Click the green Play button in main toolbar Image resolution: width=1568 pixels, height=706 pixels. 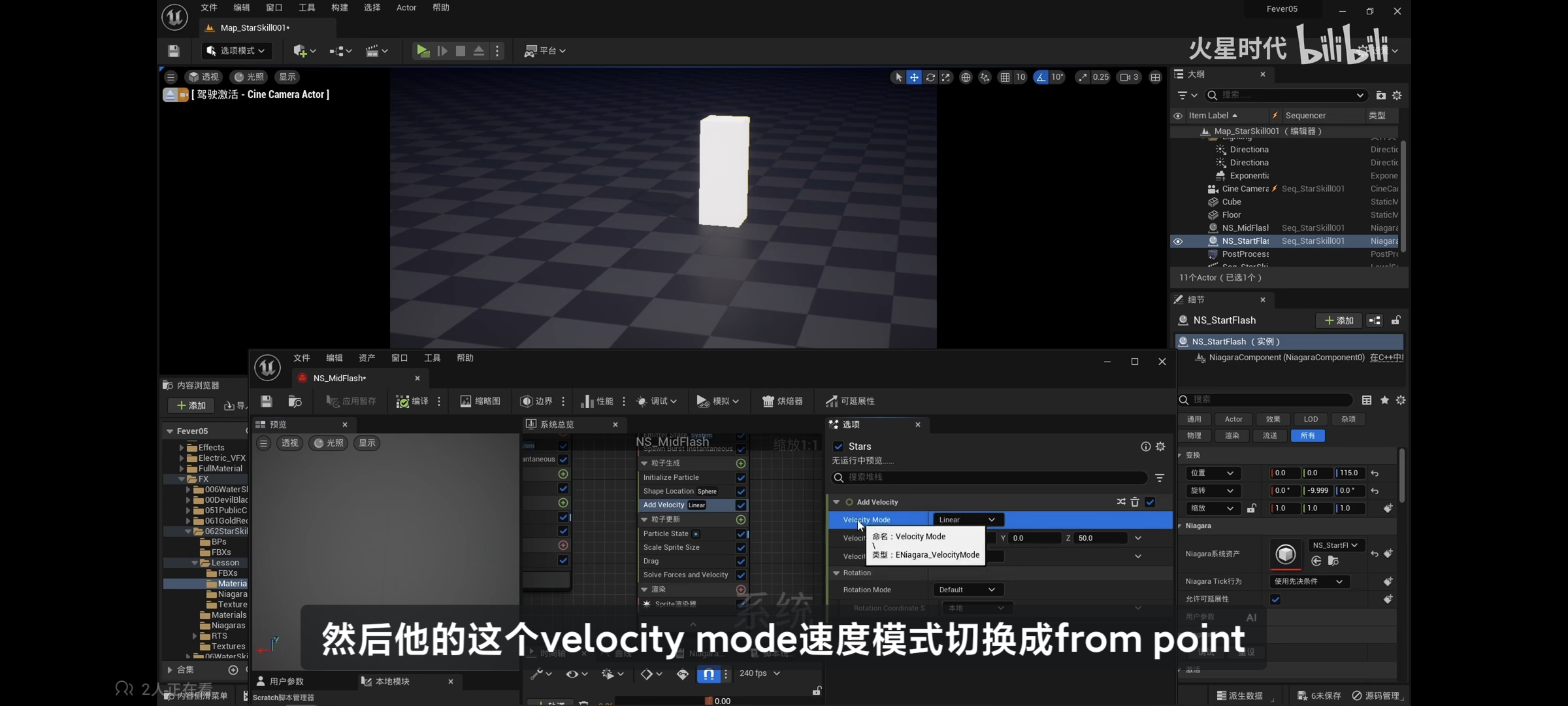(x=423, y=50)
